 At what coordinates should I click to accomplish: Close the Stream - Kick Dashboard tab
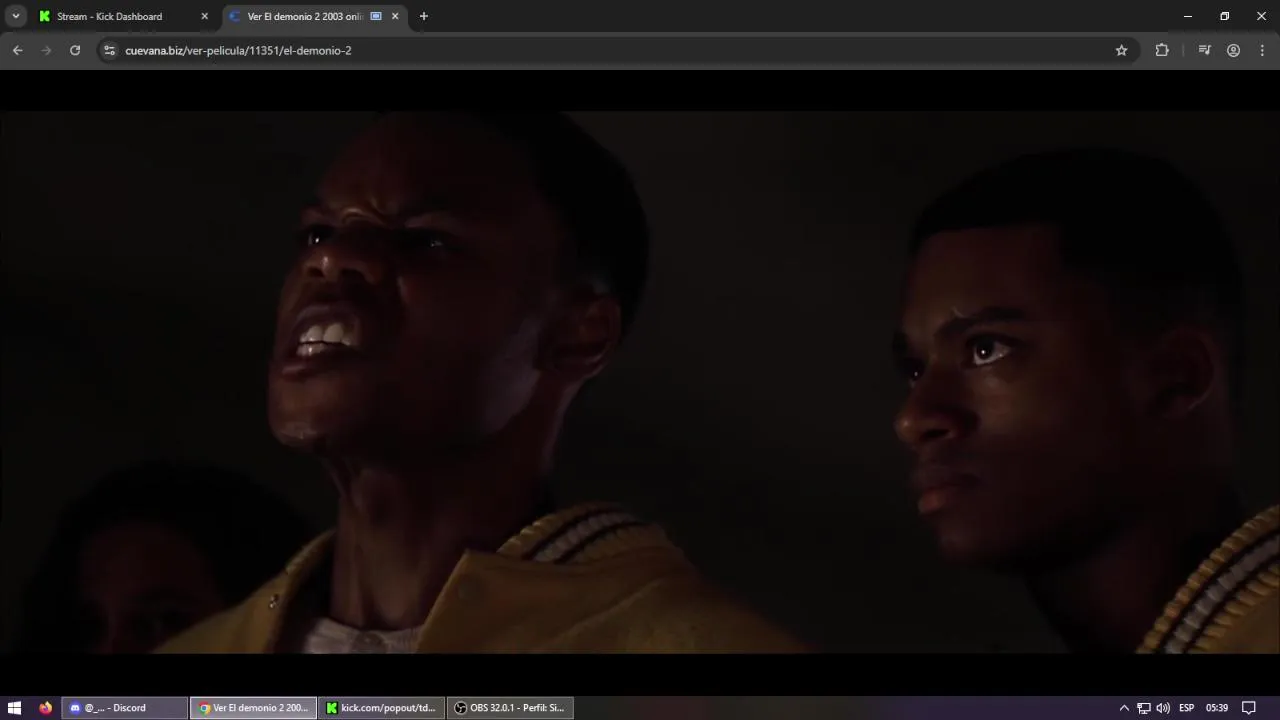coord(204,16)
